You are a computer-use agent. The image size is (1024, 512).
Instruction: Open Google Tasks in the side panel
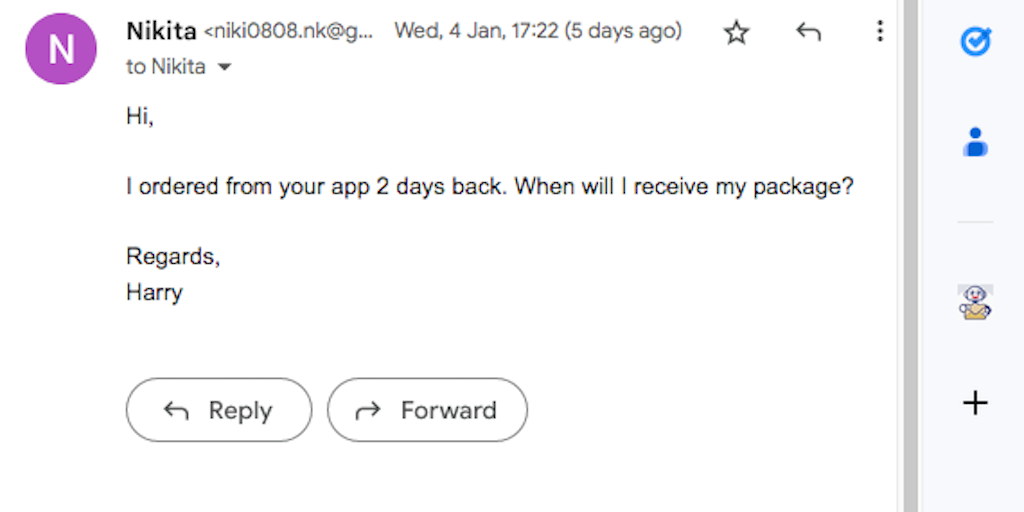975,42
